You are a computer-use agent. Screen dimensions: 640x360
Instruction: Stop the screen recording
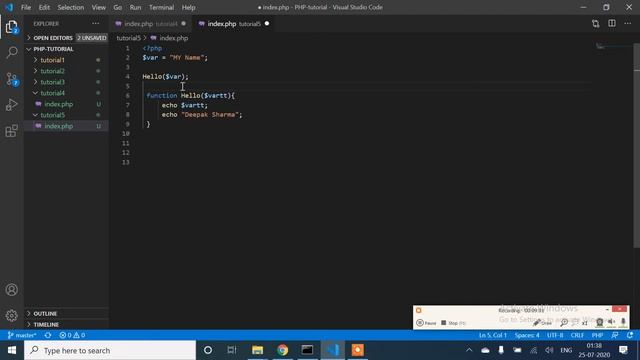453,323
